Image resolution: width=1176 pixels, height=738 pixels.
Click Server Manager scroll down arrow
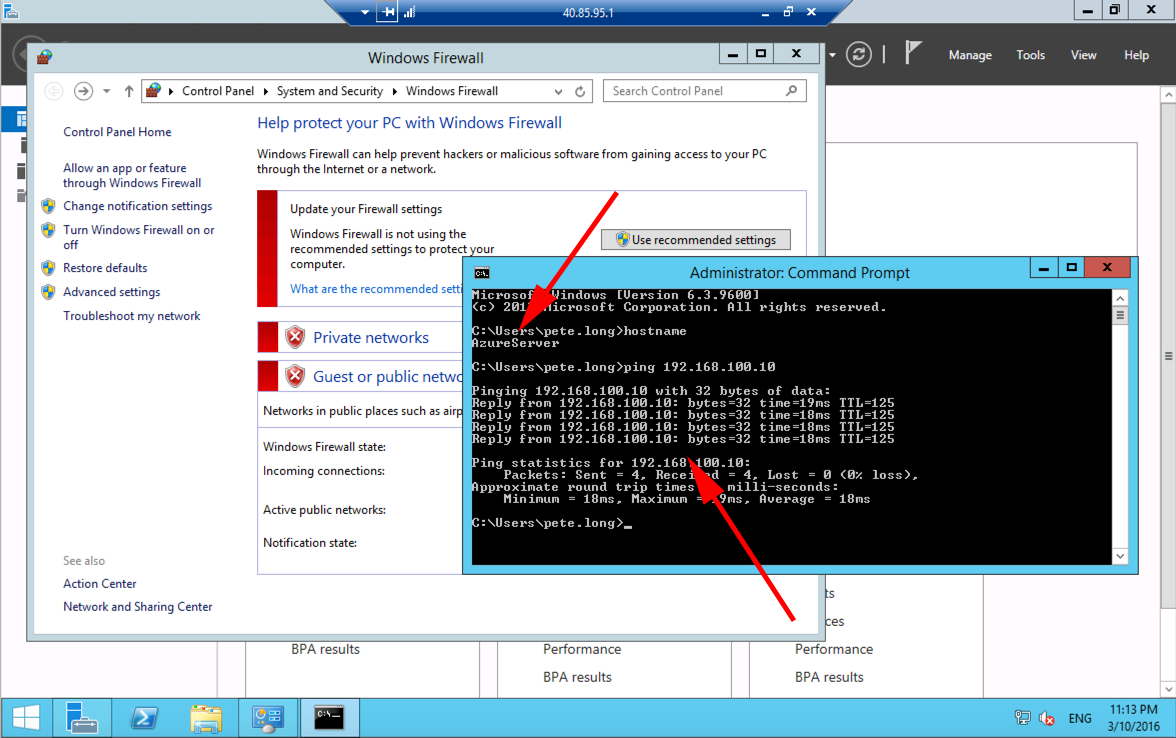click(x=1168, y=689)
